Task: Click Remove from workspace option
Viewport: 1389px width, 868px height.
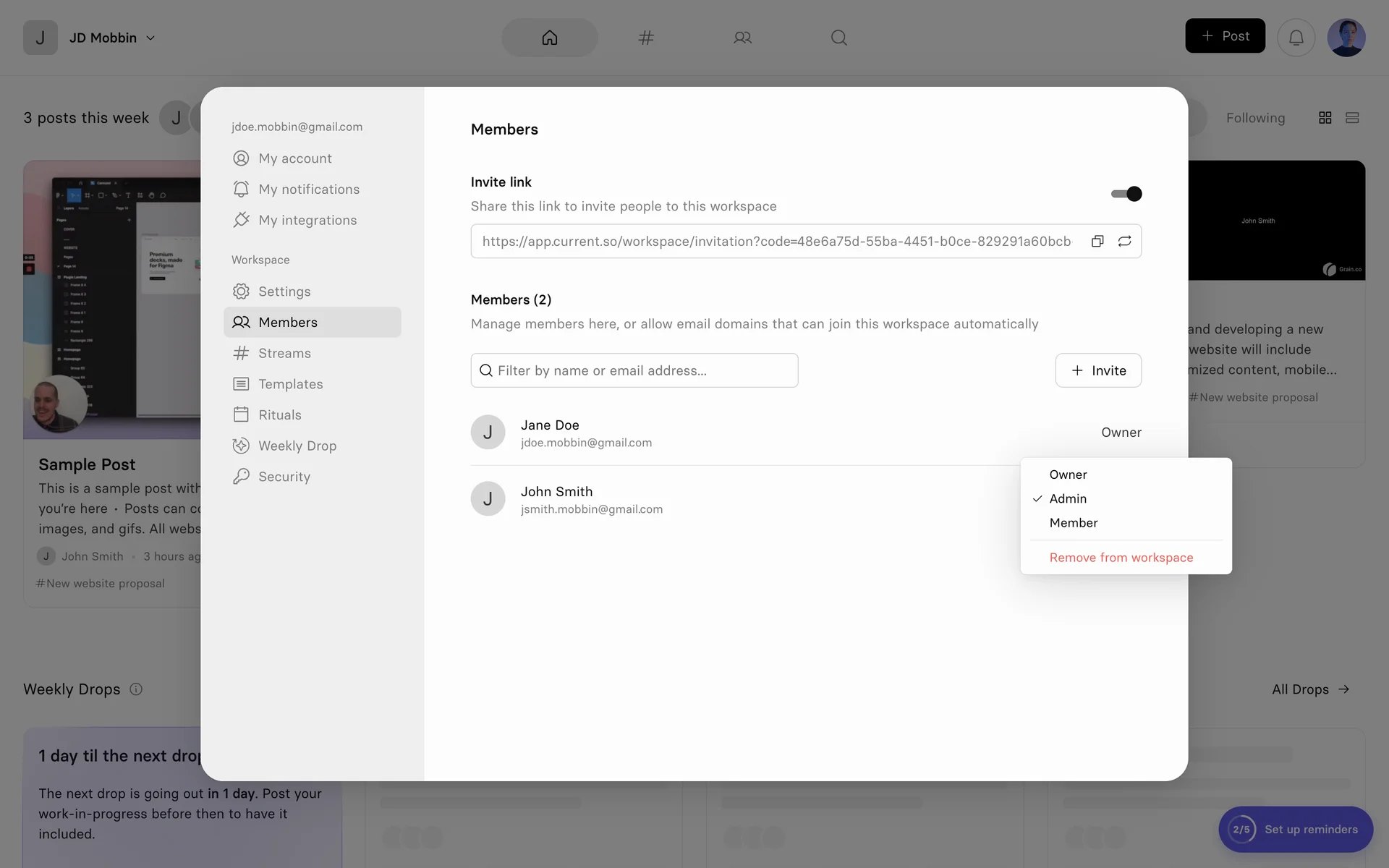Action: (x=1121, y=558)
